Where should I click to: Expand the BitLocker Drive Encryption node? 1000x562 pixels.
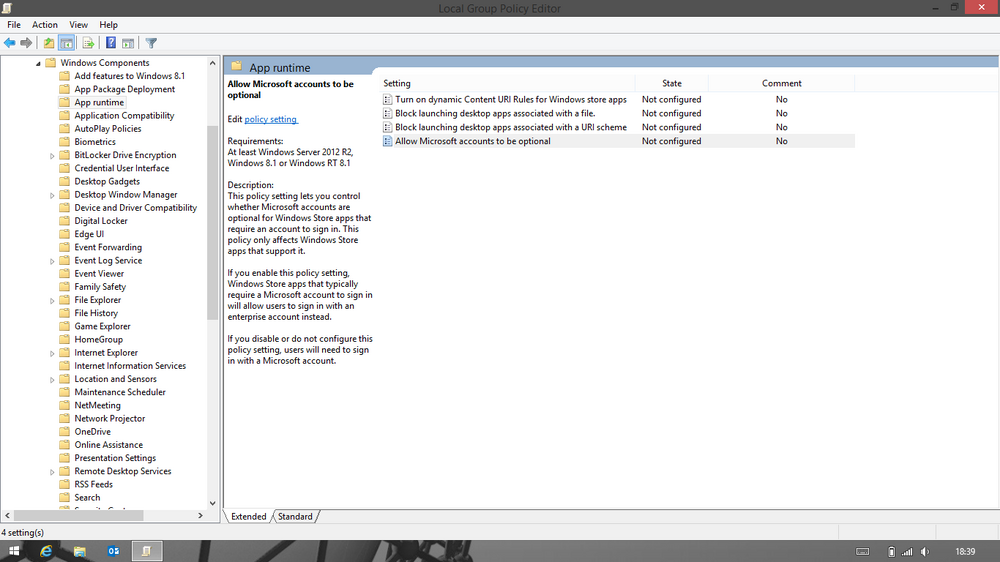[x=52, y=156]
